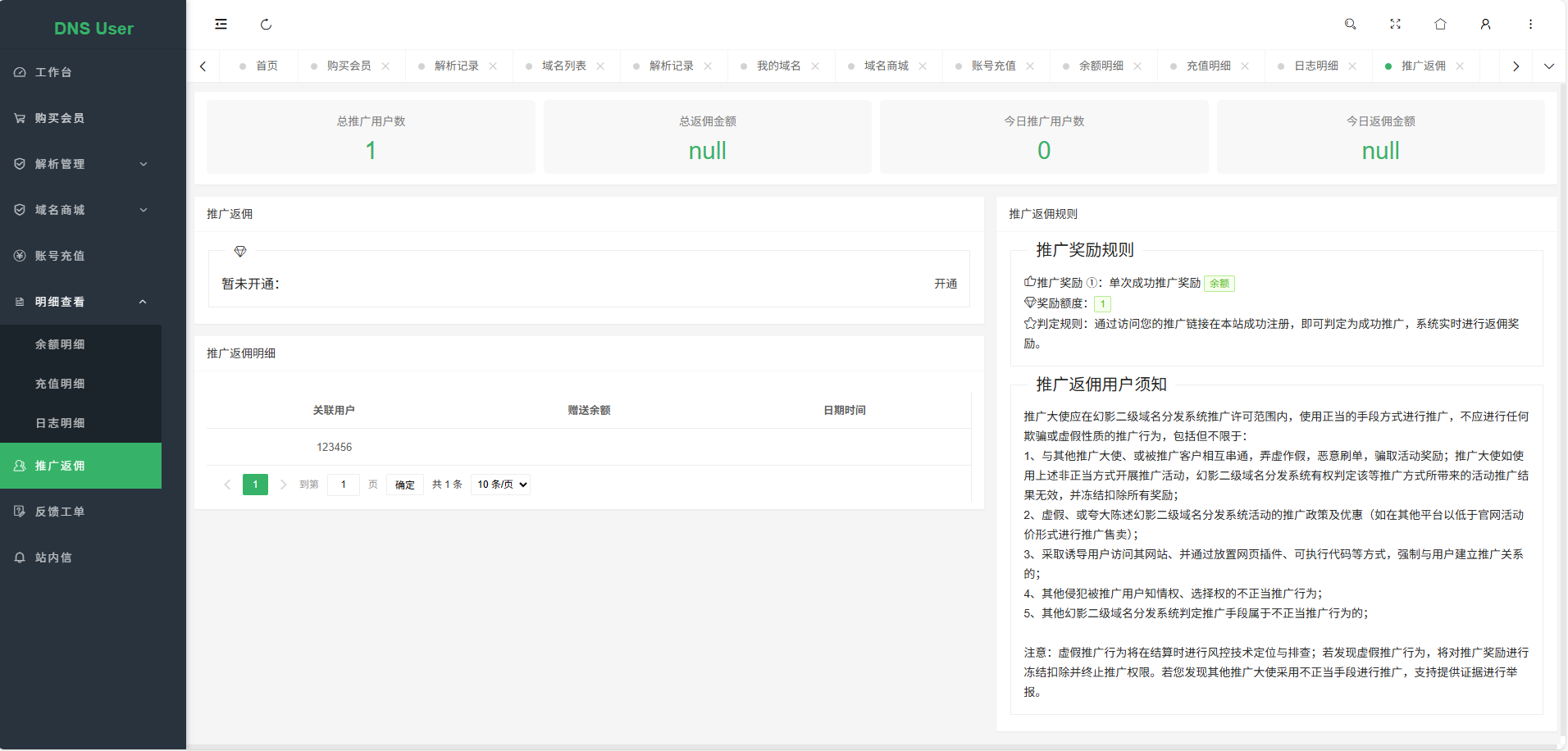
Task: Expand the tab options dropdown chevron
Action: (x=1548, y=66)
